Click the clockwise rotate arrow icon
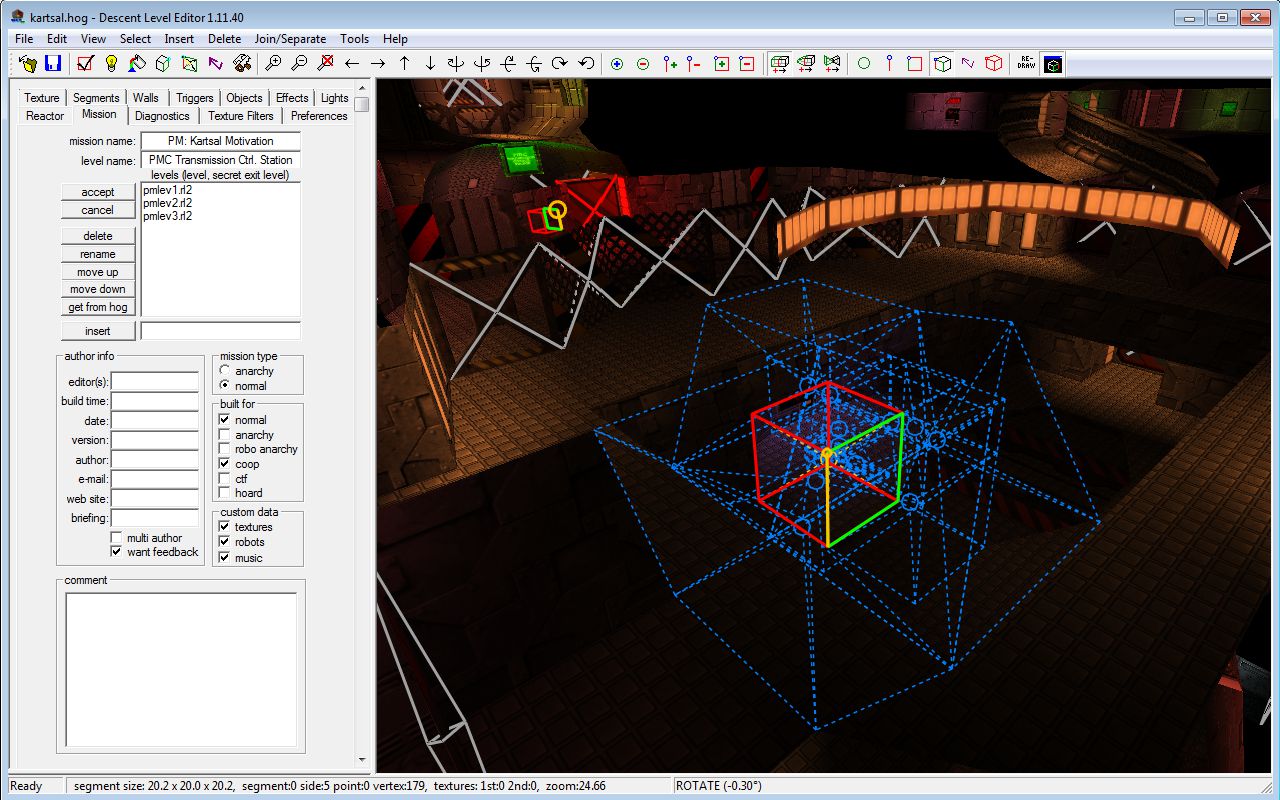 coord(560,64)
